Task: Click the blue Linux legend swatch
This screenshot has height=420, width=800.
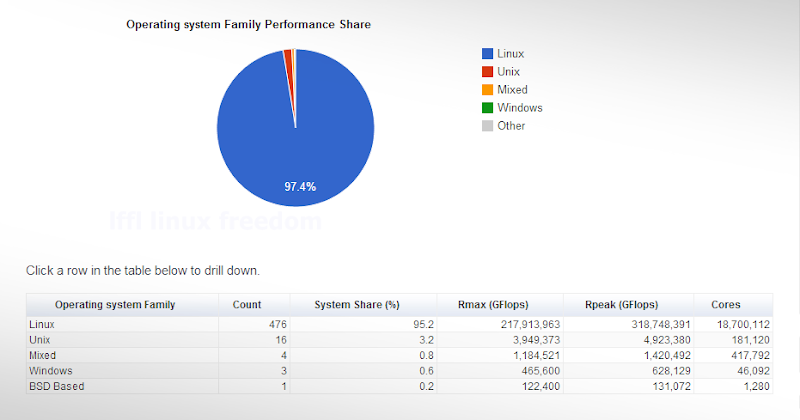Action: click(488, 53)
